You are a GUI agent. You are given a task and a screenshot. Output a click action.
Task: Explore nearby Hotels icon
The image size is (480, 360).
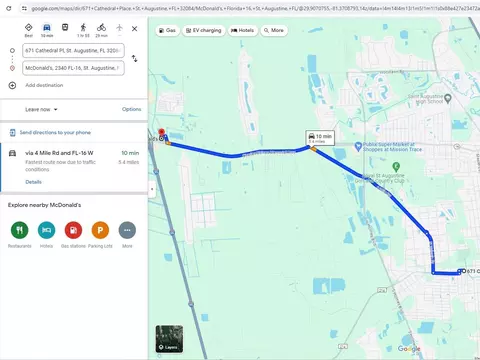[46, 230]
